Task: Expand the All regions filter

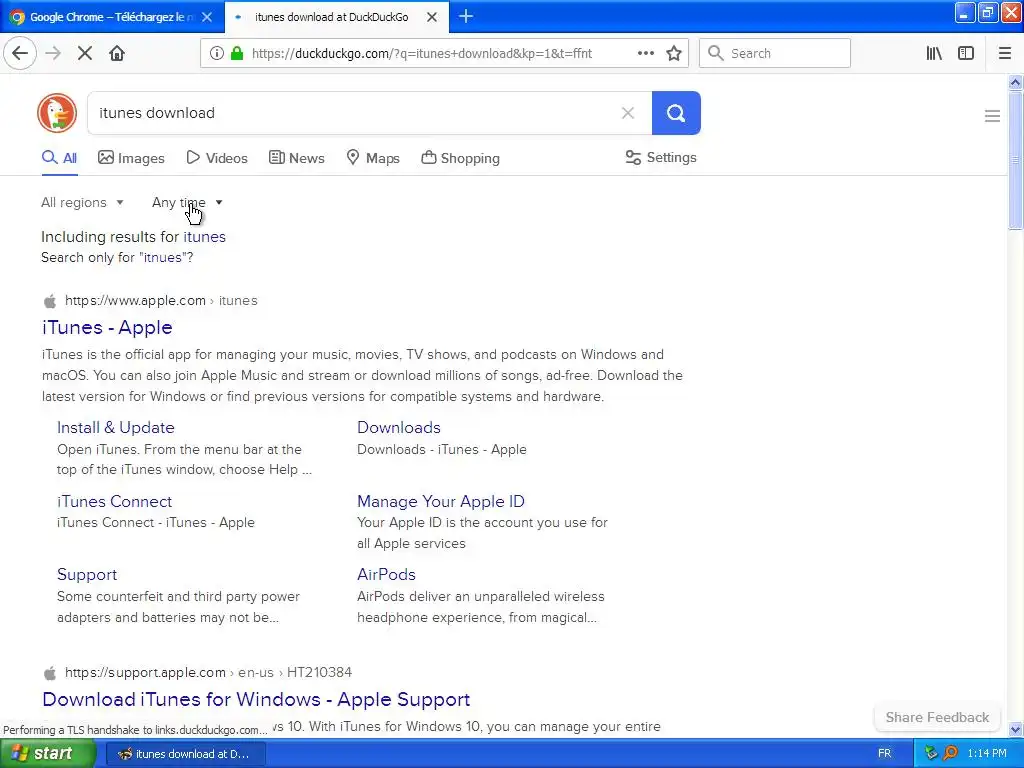Action: tap(82, 202)
